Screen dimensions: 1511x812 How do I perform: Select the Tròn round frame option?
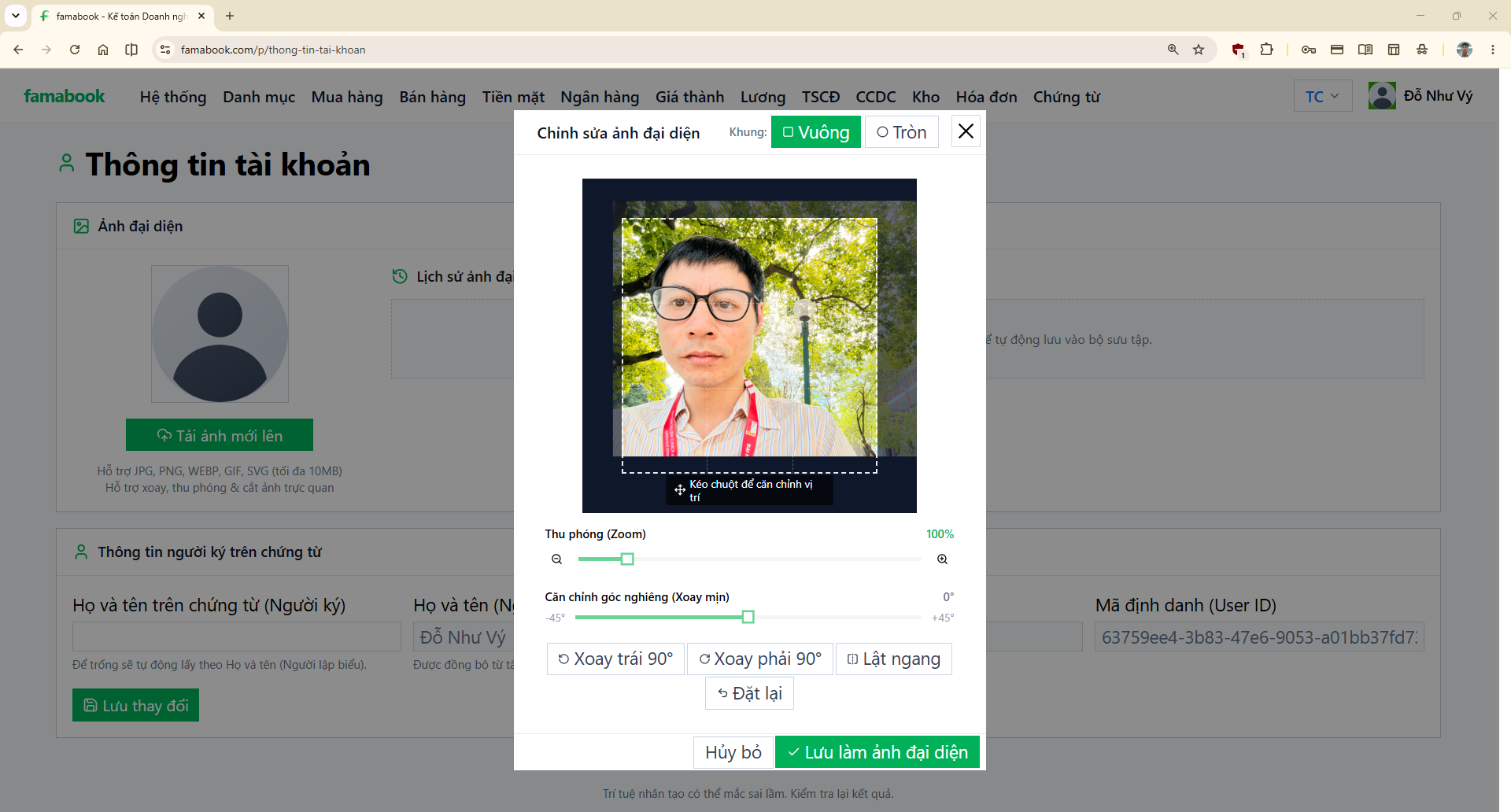tap(902, 132)
